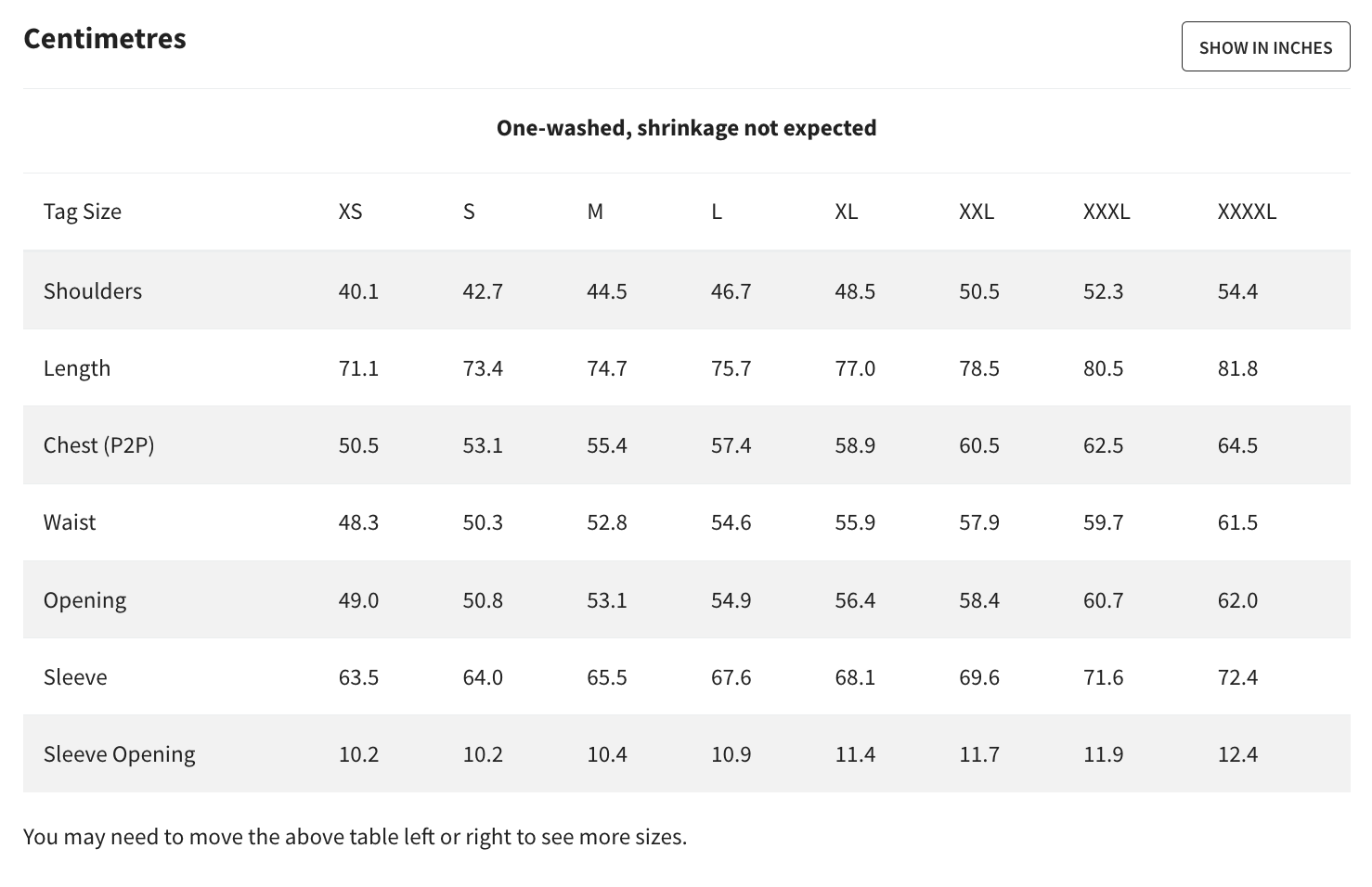Select the XXL column header
Viewport: 1372px width, 887px height.
pyautogui.click(x=977, y=212)
